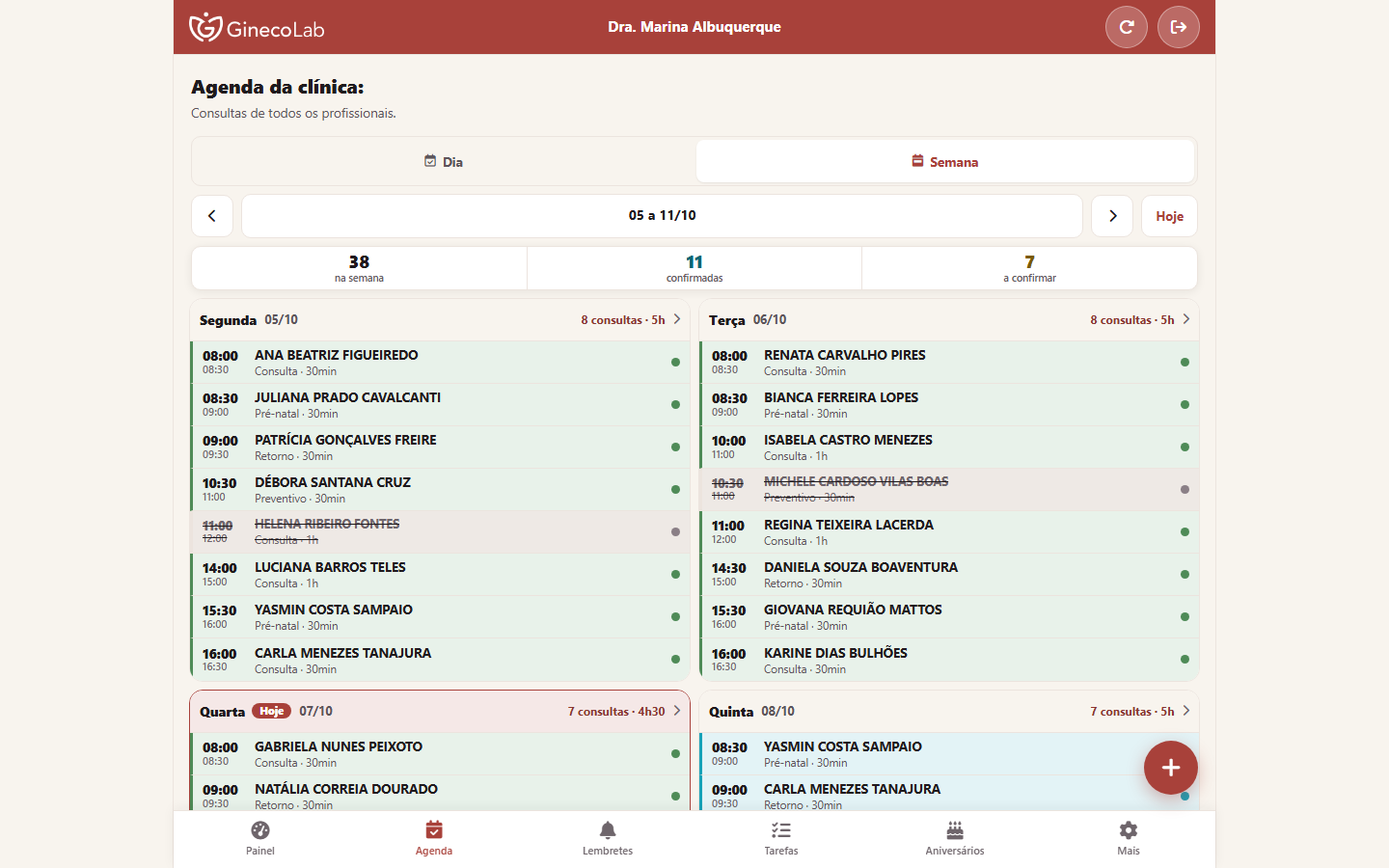Open Giovana Requião Mattos appointment
Image resolution: width=1389 pixels, height=868 pixels.
click(x=950, y=617)
